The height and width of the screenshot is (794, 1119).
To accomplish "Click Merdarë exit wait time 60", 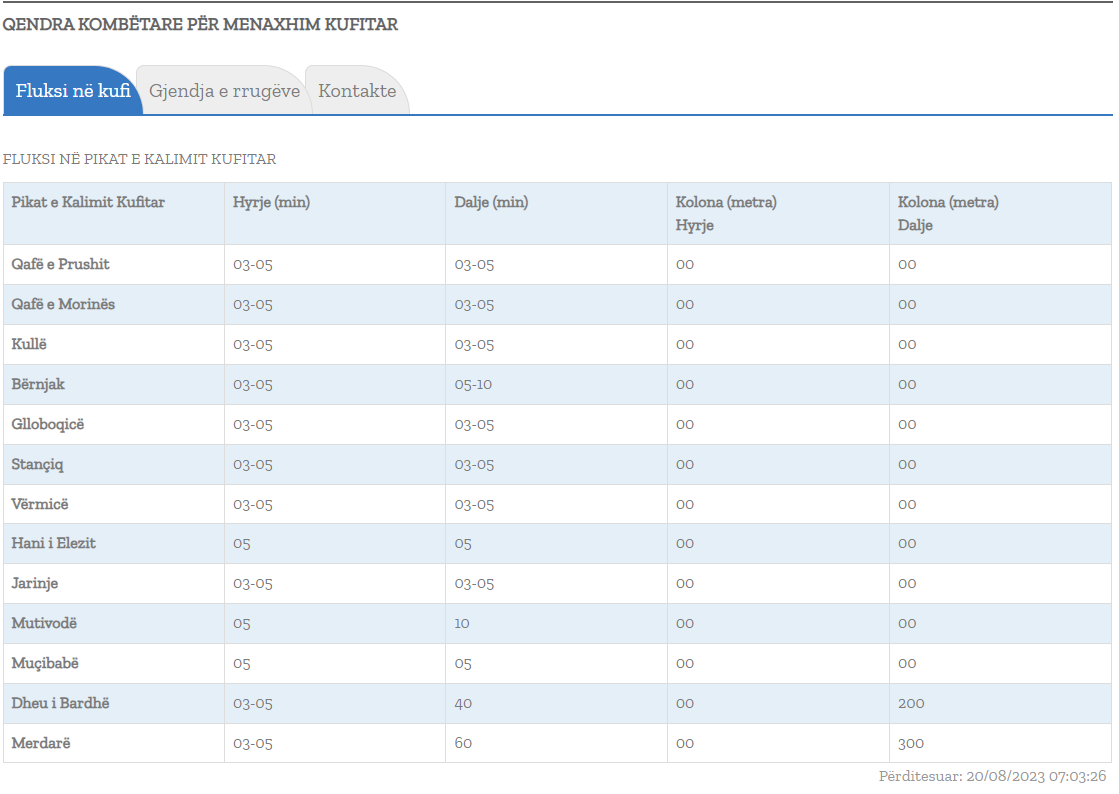I will 463,744.
